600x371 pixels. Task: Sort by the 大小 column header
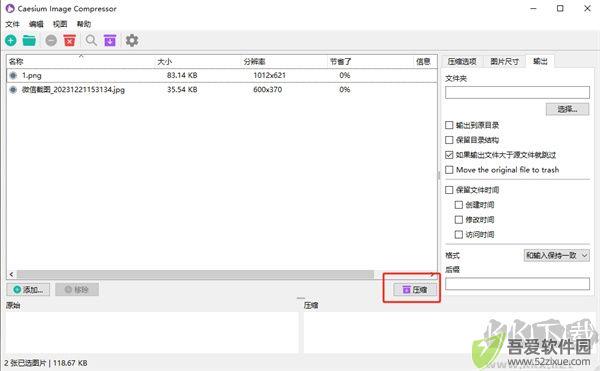click(x=198, y=62)
